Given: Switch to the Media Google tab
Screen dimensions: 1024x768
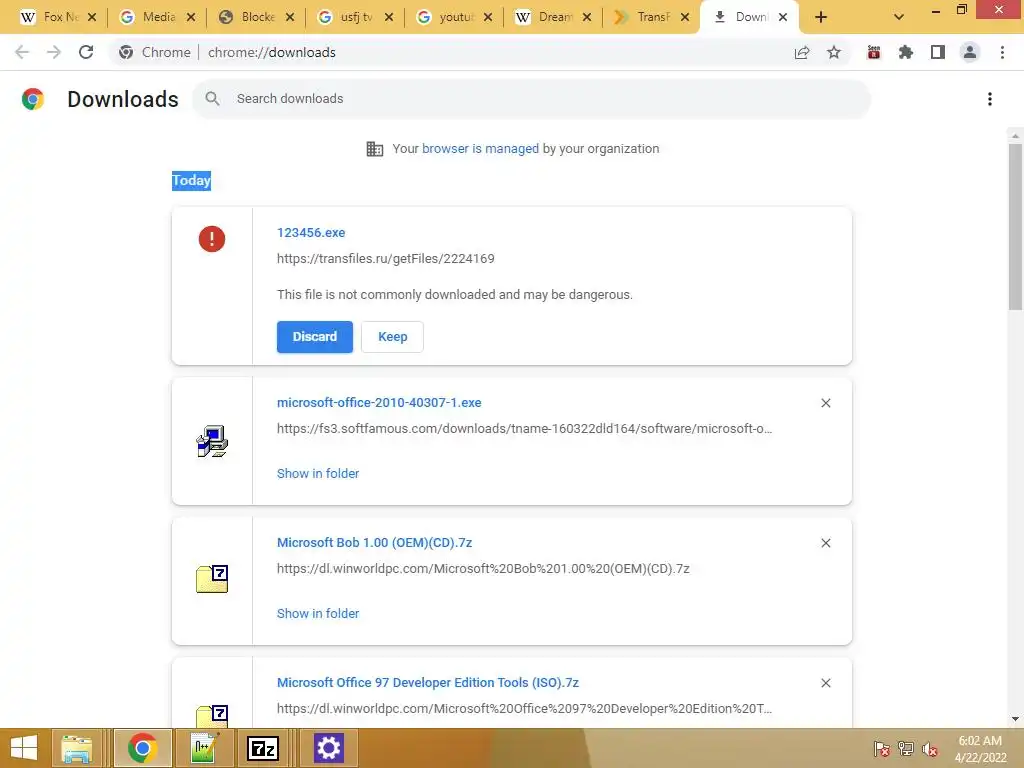Looking at the screenshot, I should pyautogui.click(x=157, y=17).
